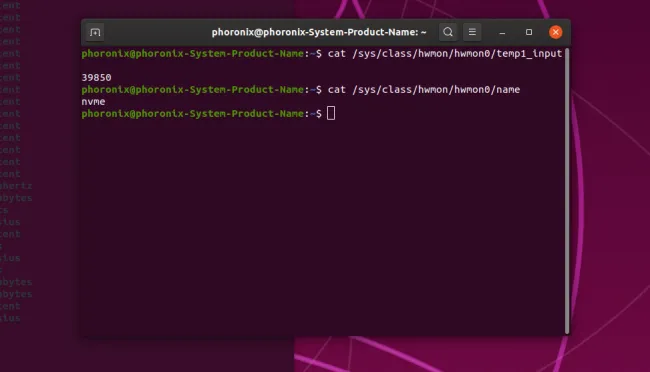This screenshot has width=650, height=372.
Task: Open the terminal hamburger menu
Action: pos(472,32)
